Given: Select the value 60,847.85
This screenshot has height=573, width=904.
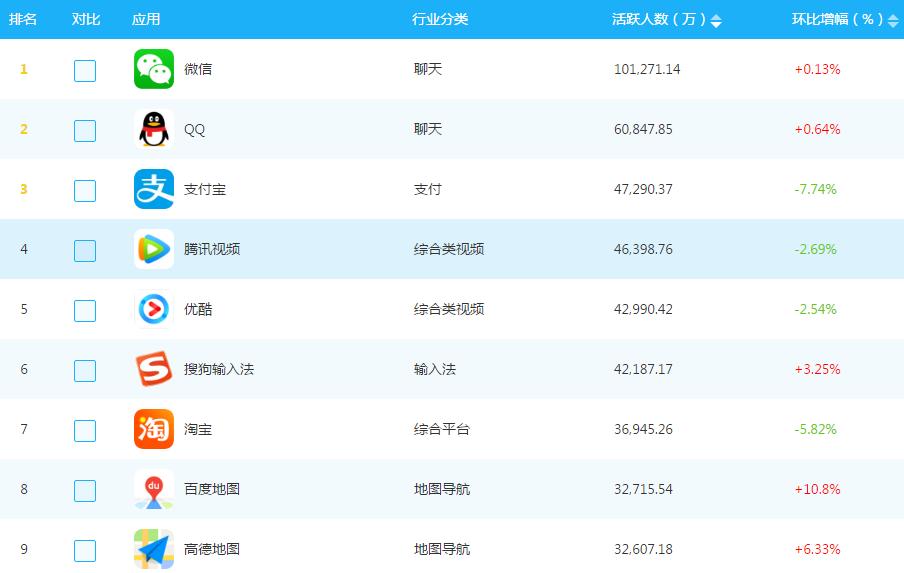Looking at the screenshot, I should 643,129.
